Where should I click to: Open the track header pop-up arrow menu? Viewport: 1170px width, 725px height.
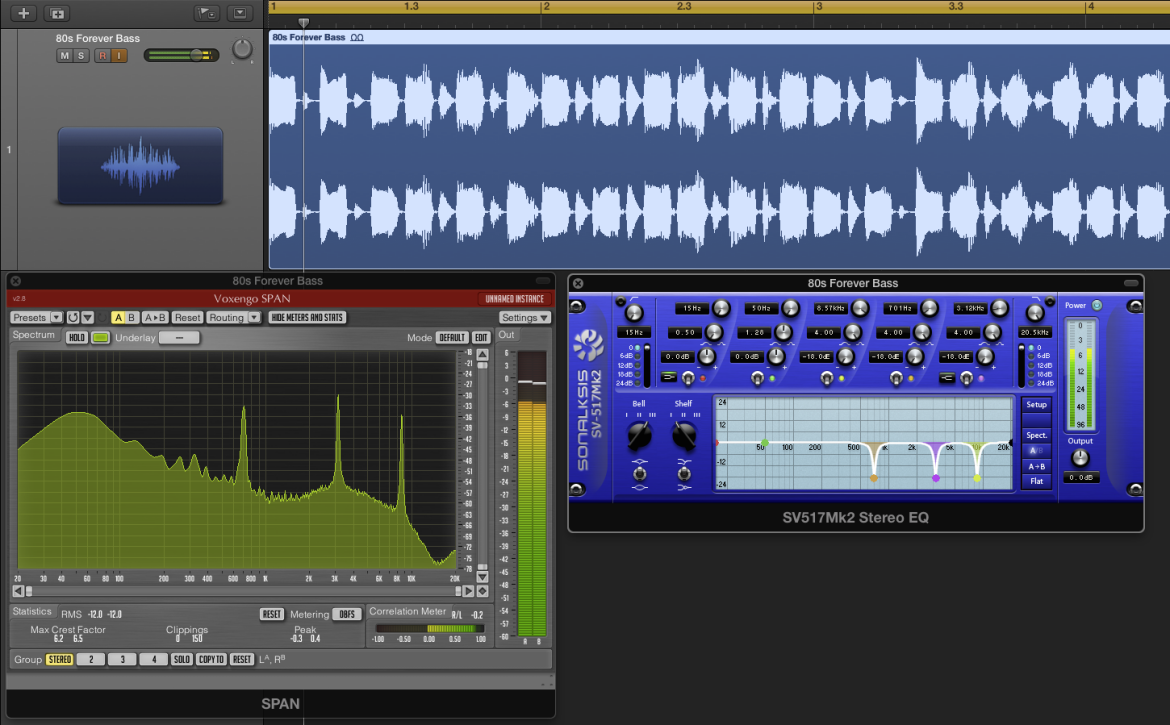pyautogui.click(x=240, y=13)
